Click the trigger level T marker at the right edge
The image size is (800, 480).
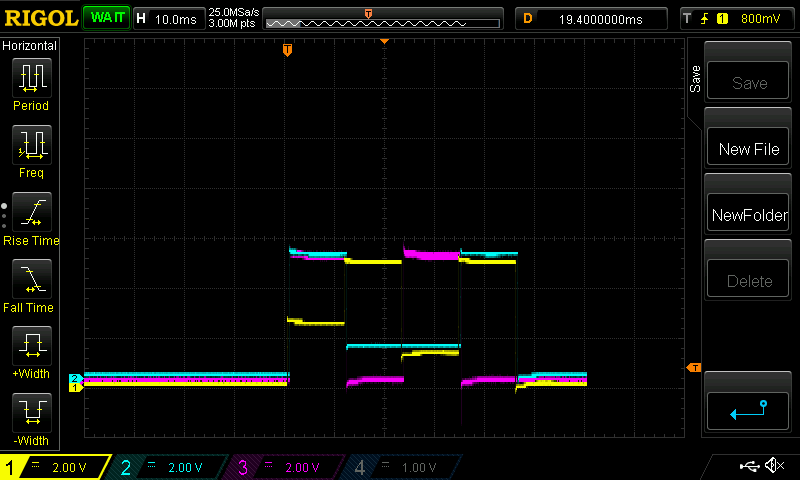click(x=694, y=367)
